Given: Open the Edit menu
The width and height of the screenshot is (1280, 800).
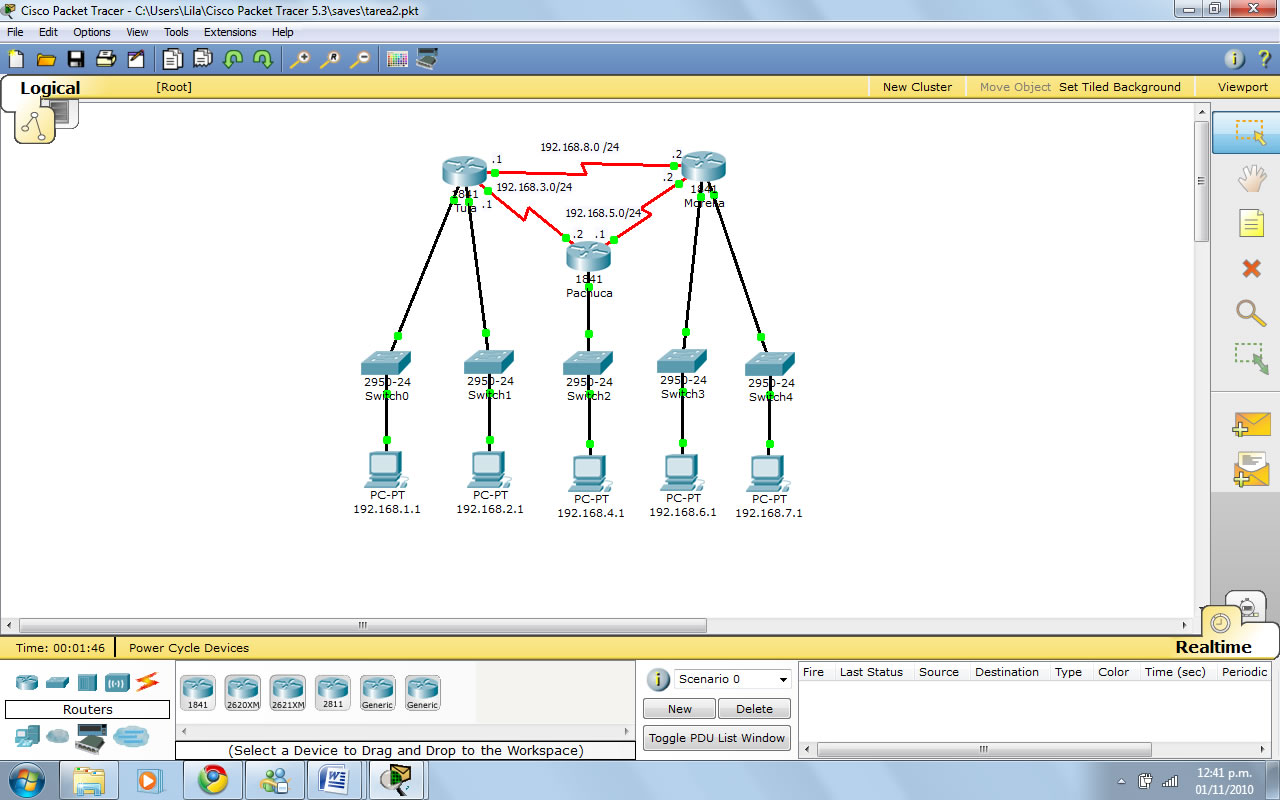Looking at the screenshot, I should [x=48, y=32].
